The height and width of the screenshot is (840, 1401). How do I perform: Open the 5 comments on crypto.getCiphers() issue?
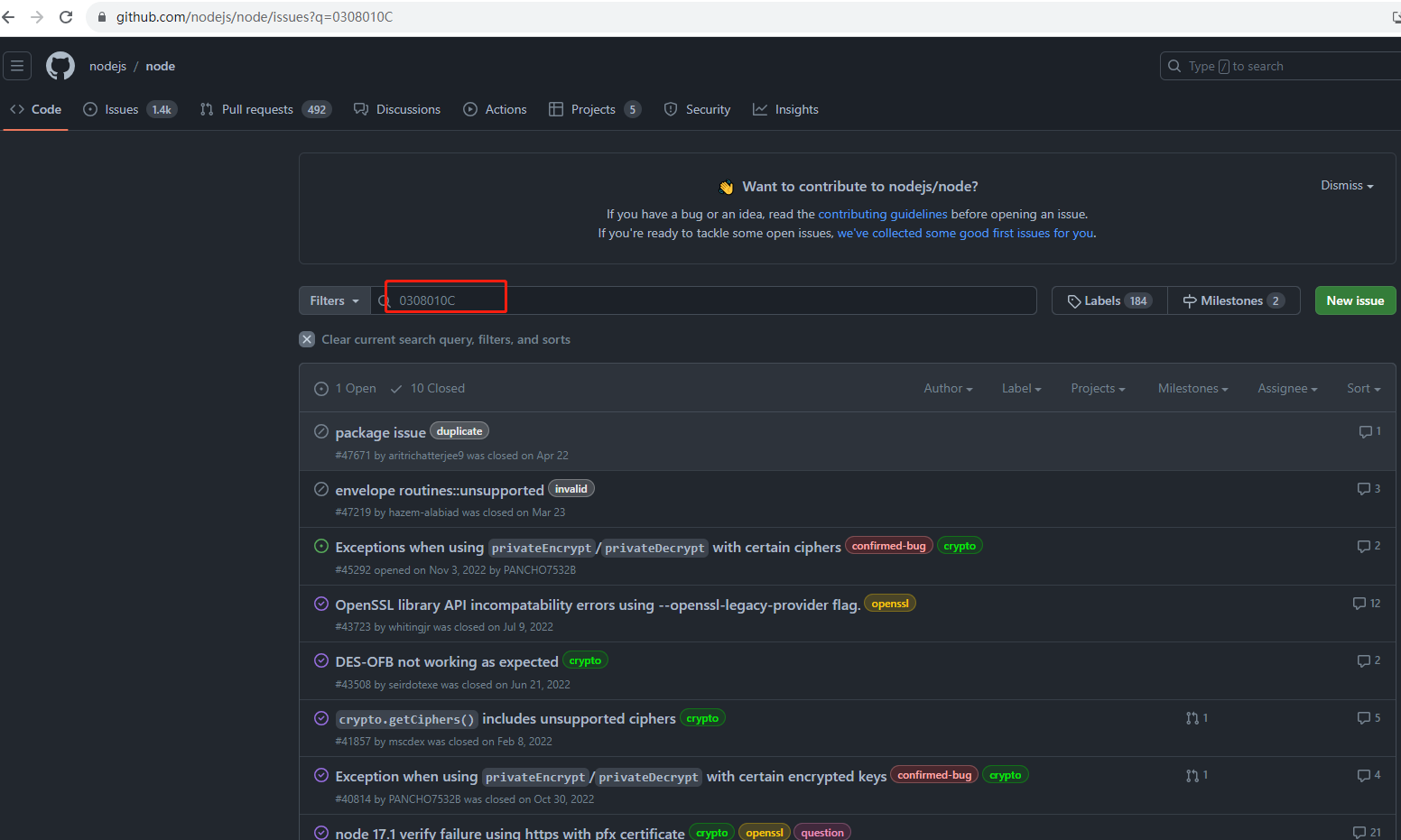1369,718
